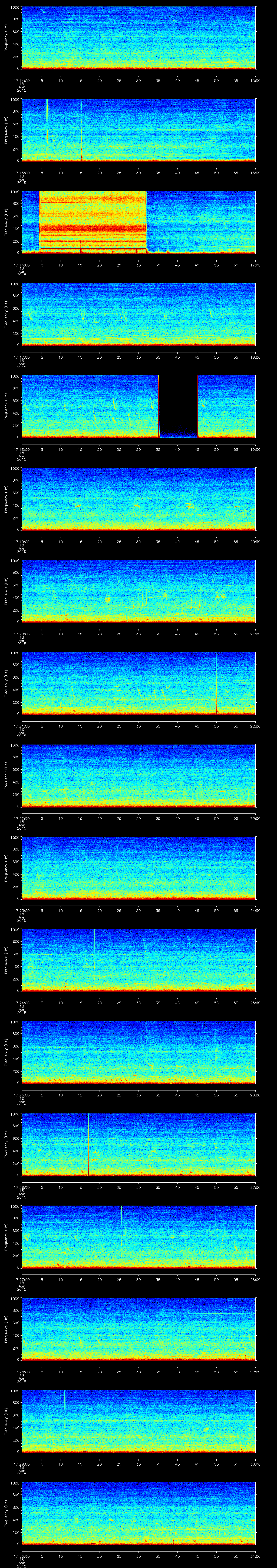Click the 17:17 spectrogram plot area
This screenshot has height=1568, width=277.
[138, 314]
